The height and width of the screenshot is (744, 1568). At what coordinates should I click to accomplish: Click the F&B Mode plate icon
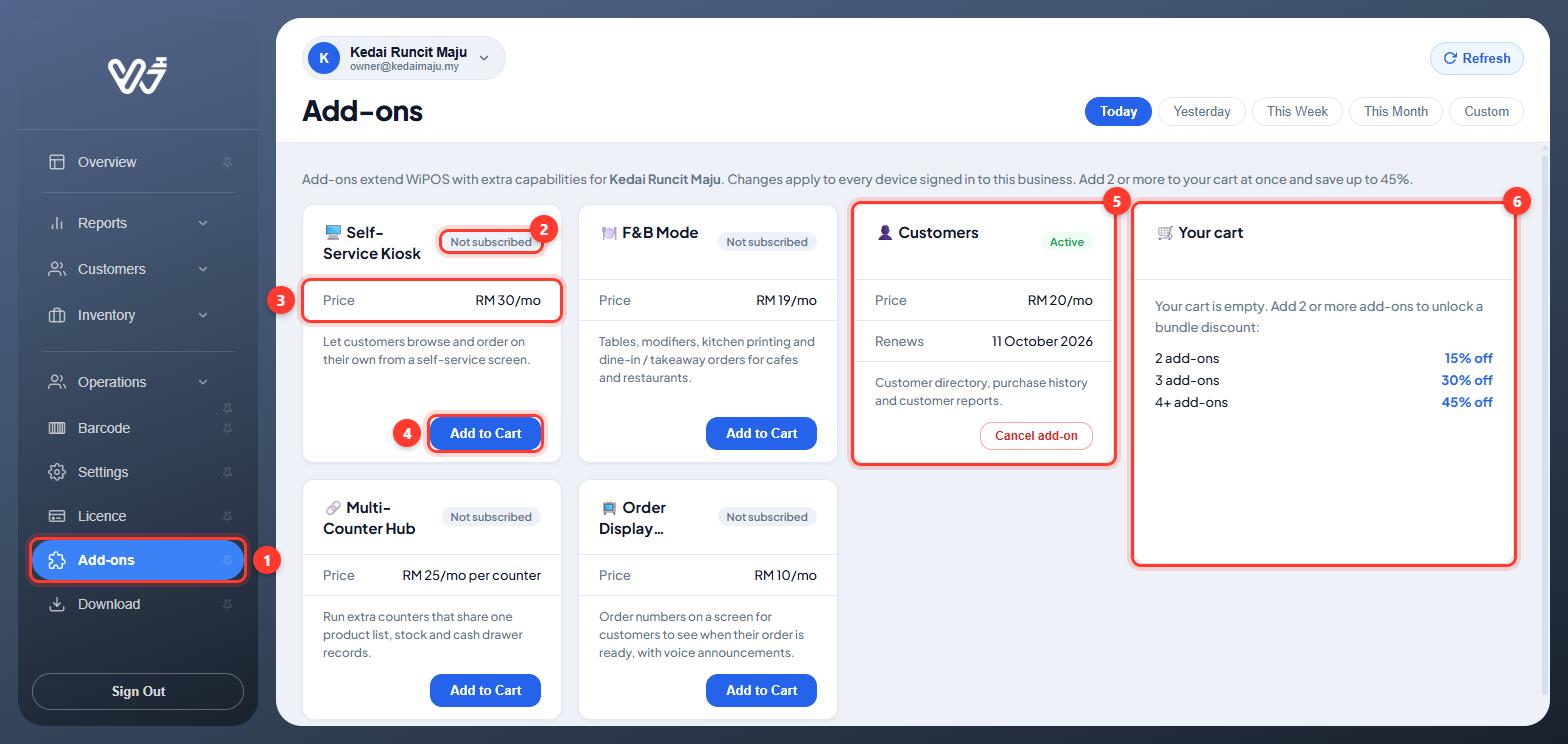[x=609, y=233]
